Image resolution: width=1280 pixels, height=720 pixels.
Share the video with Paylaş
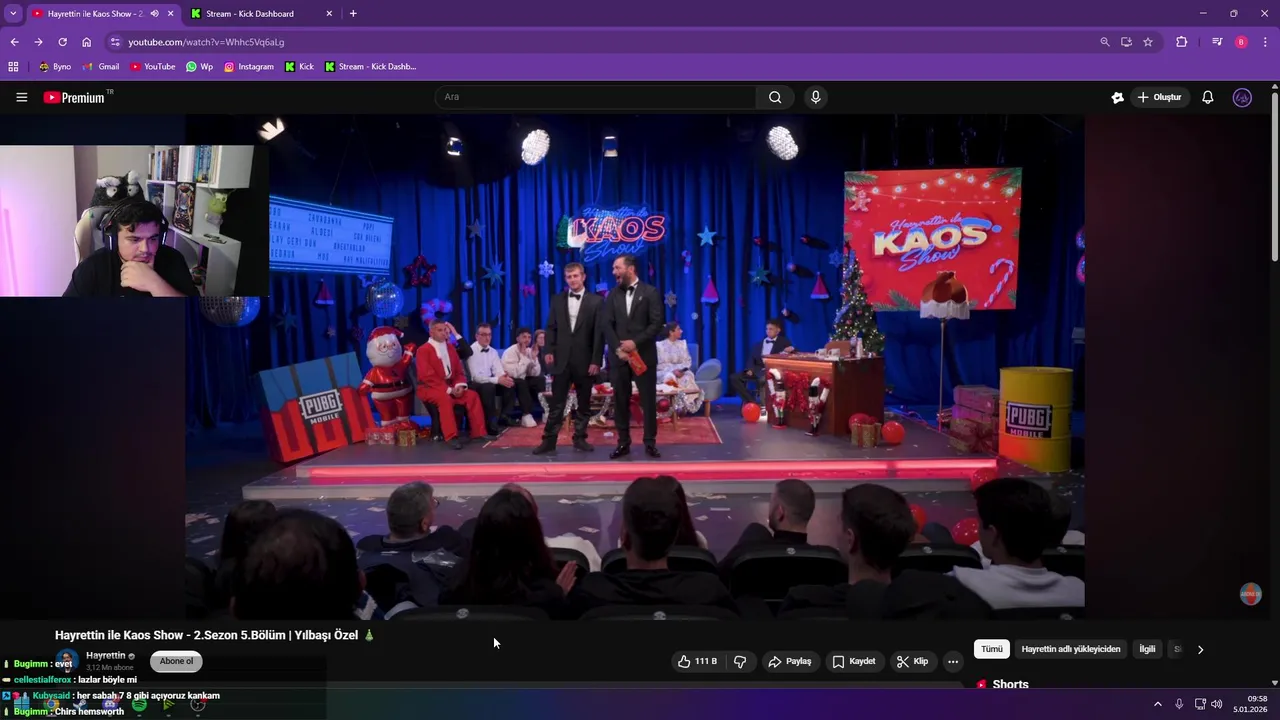789,661
